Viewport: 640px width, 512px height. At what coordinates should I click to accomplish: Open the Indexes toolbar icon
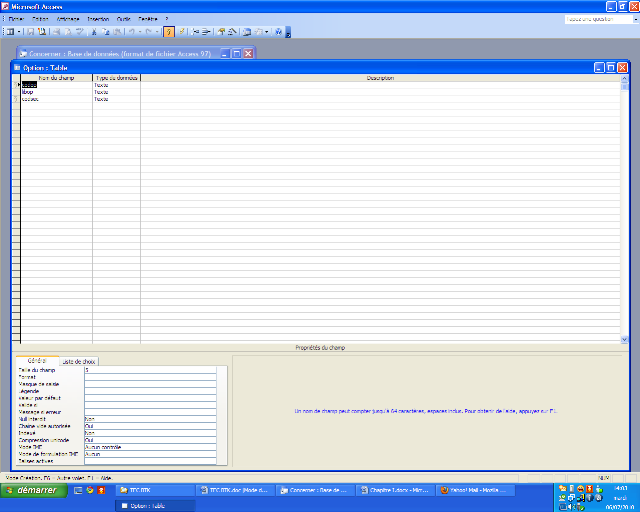click(181, 32)
